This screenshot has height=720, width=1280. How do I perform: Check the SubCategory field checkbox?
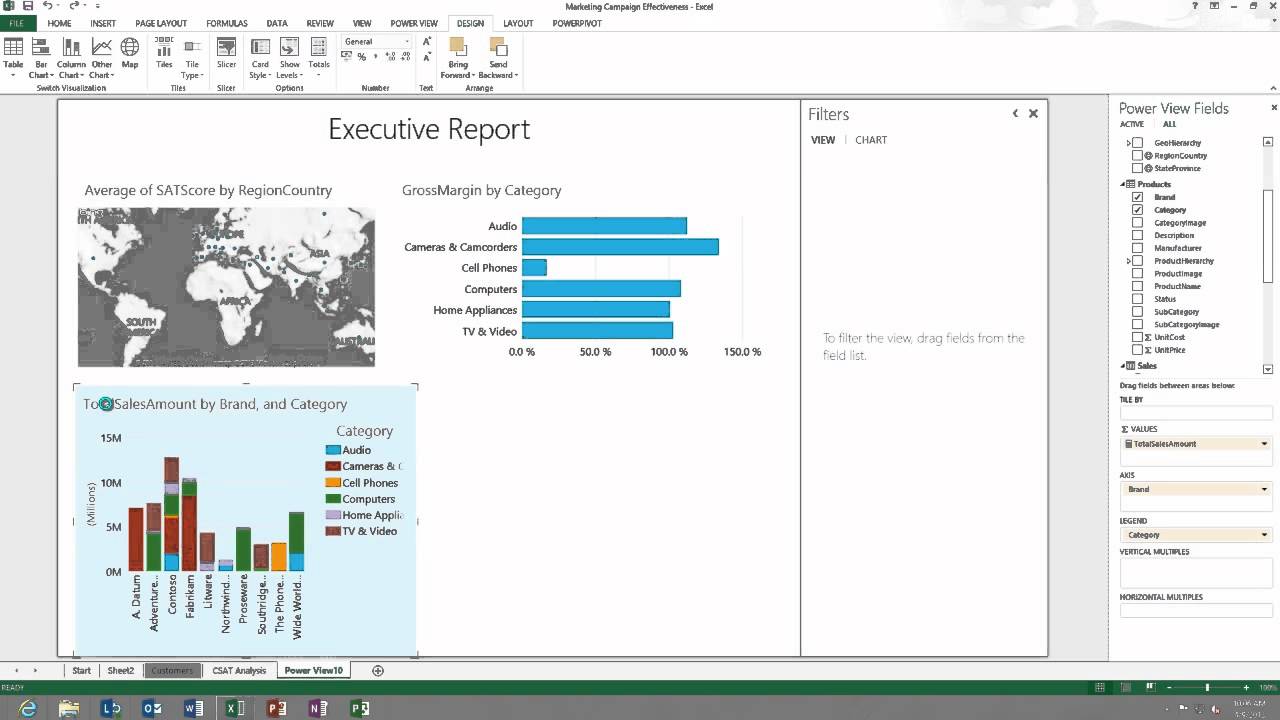tap(1137, 312)
